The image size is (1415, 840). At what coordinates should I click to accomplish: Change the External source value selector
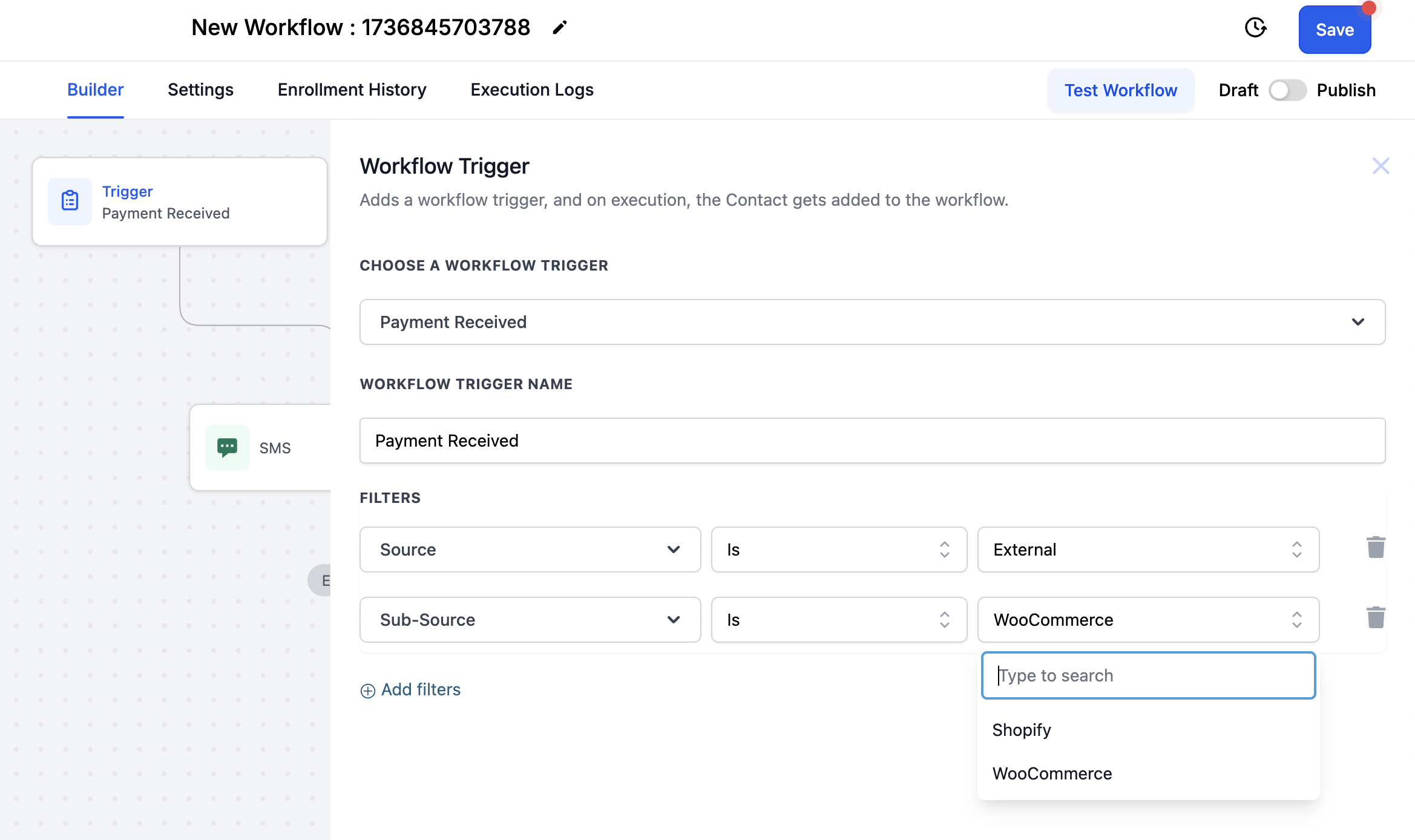pos(1147,550)
